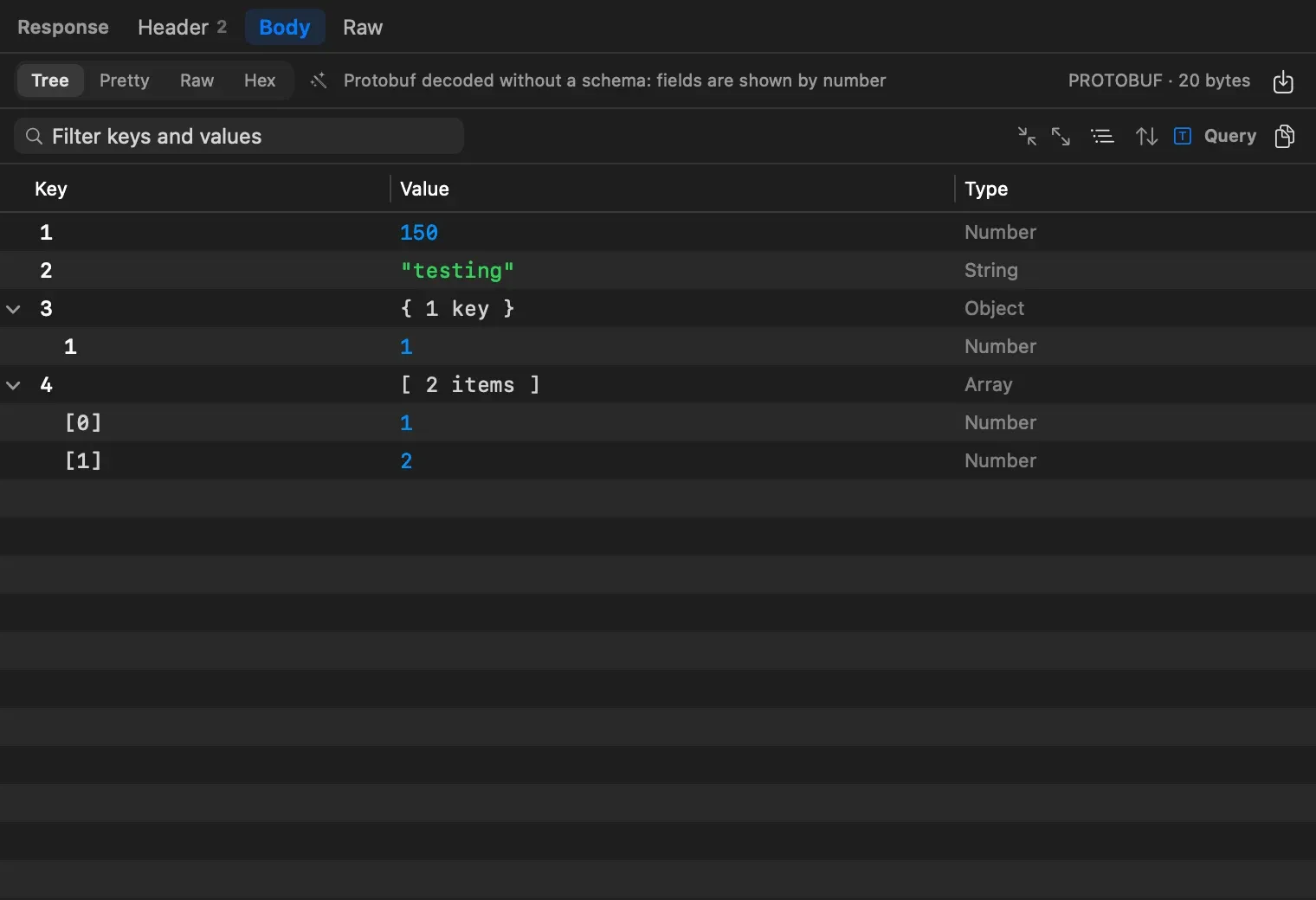1316x900 pixels.
Task: Switch to Raw view in the format selector
Action: pos(197,80)
